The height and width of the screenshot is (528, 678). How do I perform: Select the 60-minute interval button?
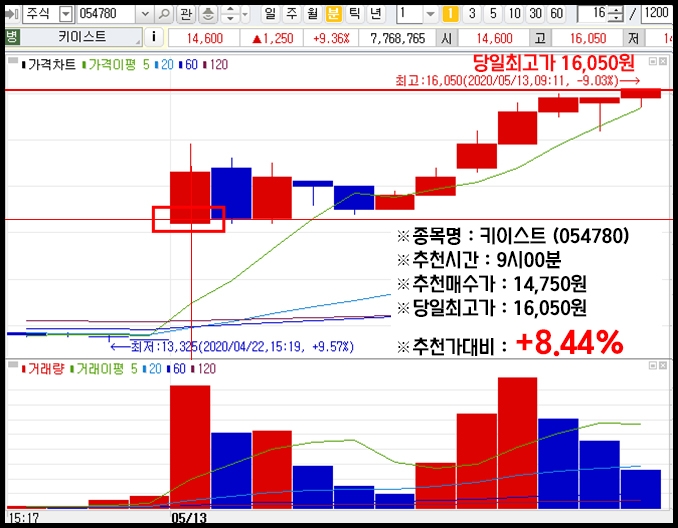(x=556, y=14)
